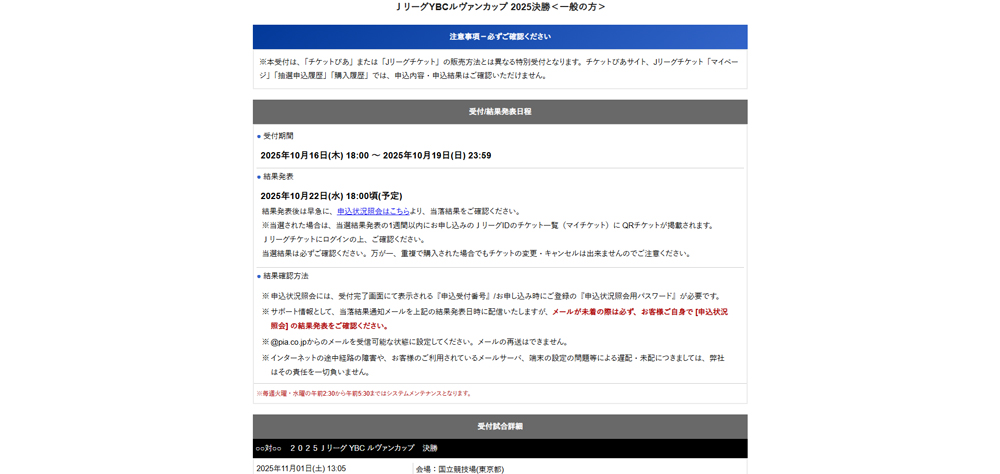This screenshot has width=1000, height=474.
Task: Click the 2025年10月22日(水) 18:00頃(予定) result date
Action: tap(331, 196)
